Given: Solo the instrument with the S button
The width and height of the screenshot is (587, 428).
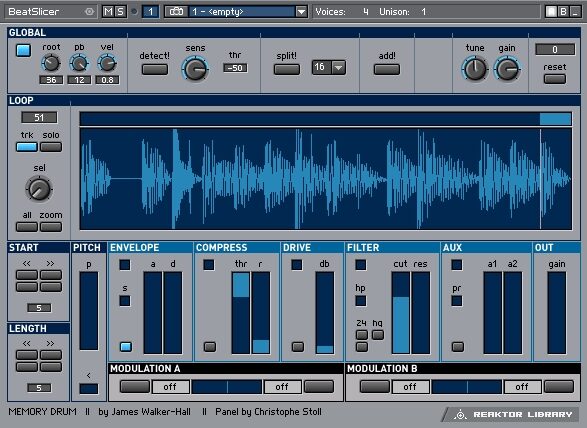Looking at the screenshot, I should click(120, 12).
